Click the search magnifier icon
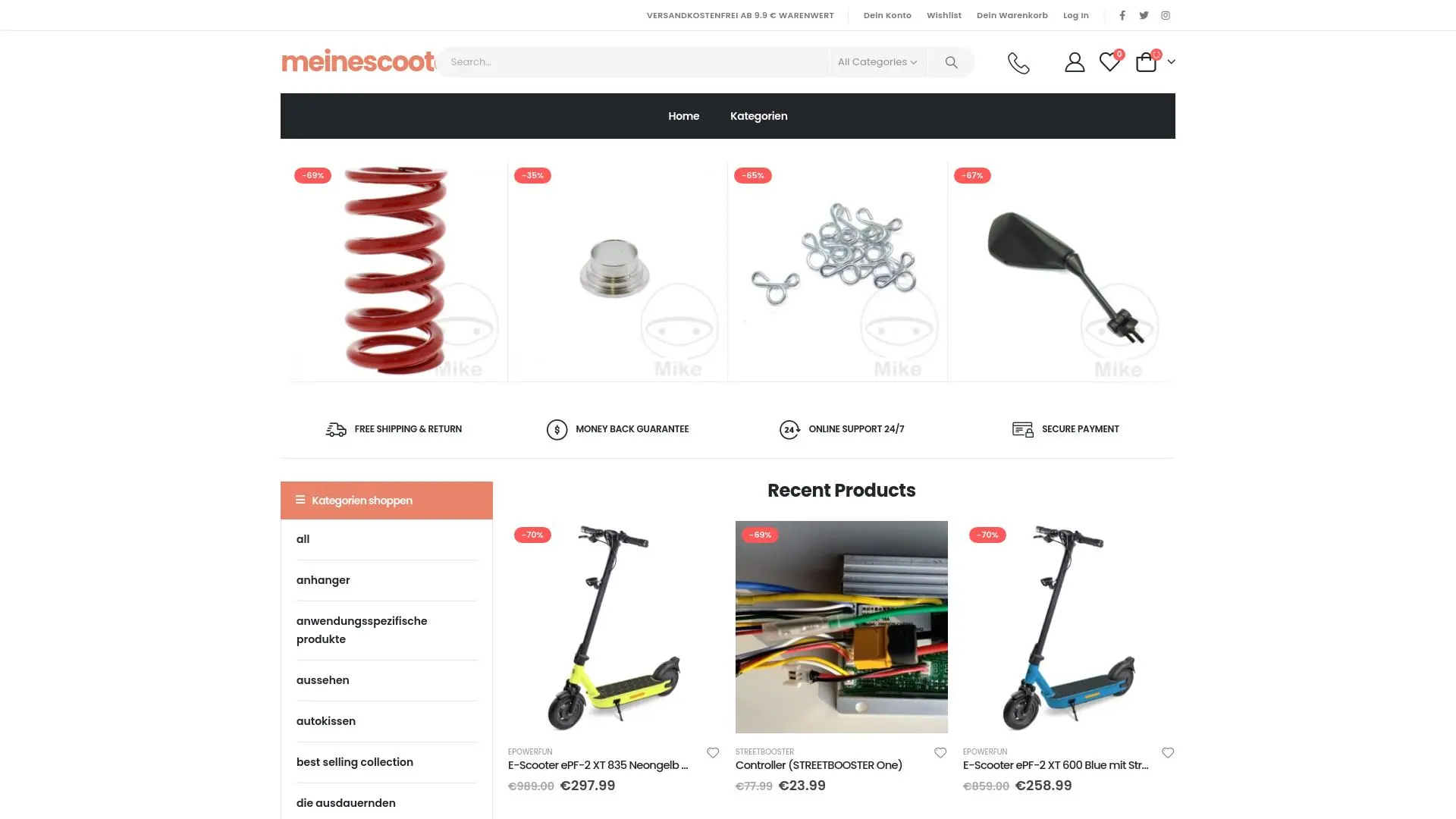The width and height of the screenshot is (1456, 819). click(951, 62)
